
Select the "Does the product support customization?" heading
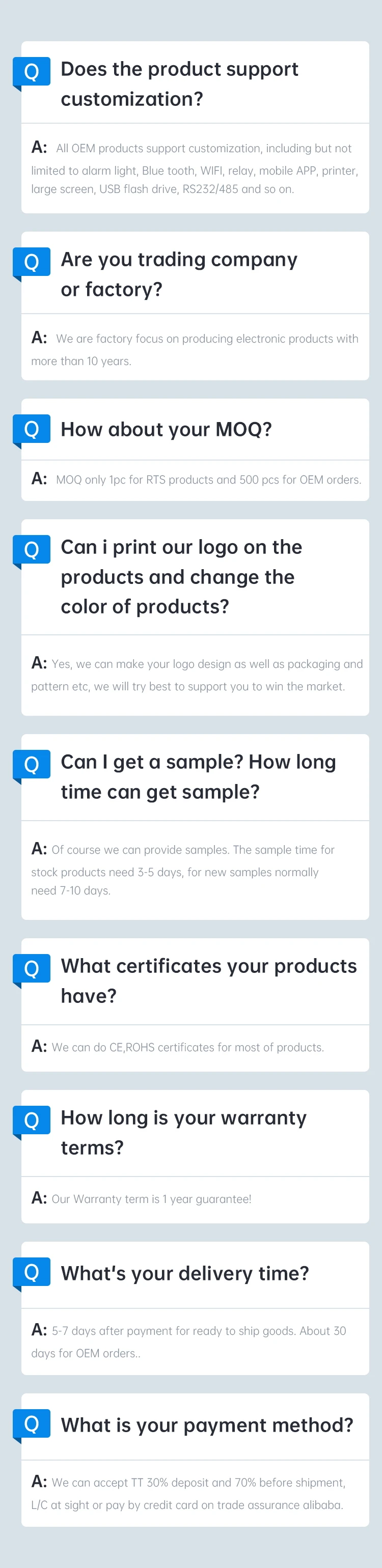click(x=179, y=84)
